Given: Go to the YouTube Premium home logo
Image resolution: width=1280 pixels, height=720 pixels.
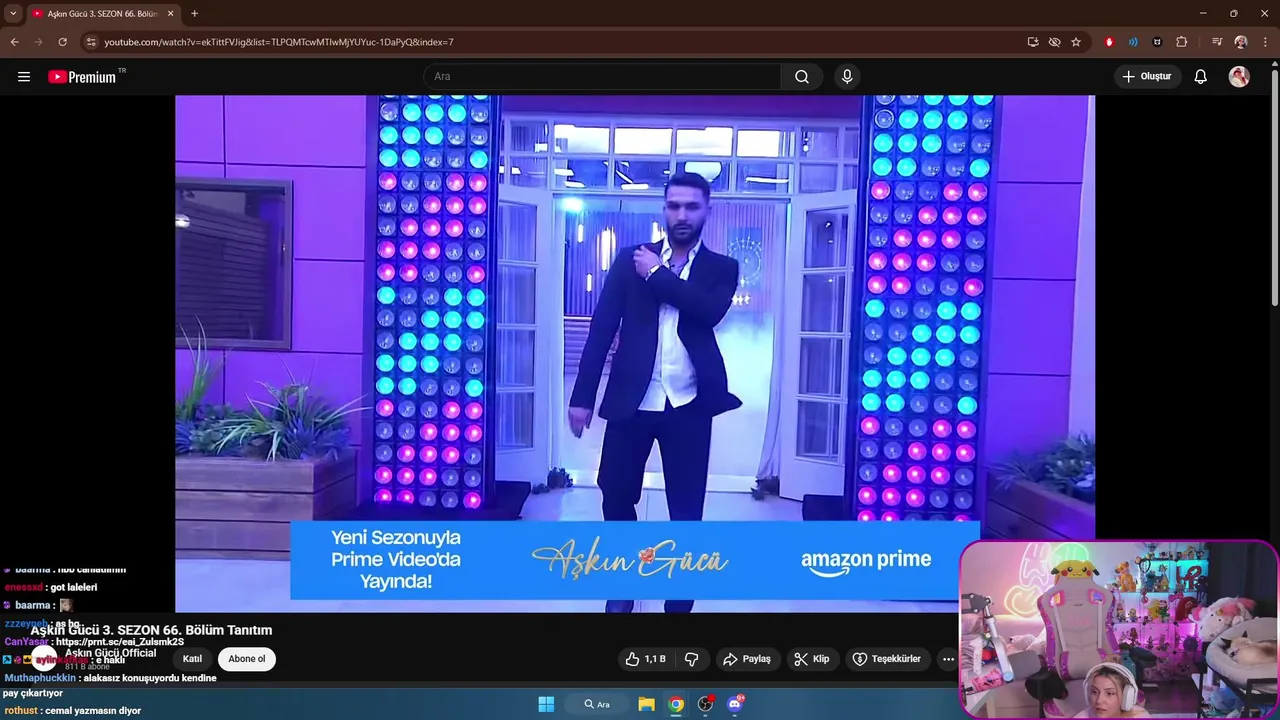Looking at the screenshot, I should coord(82,77).
